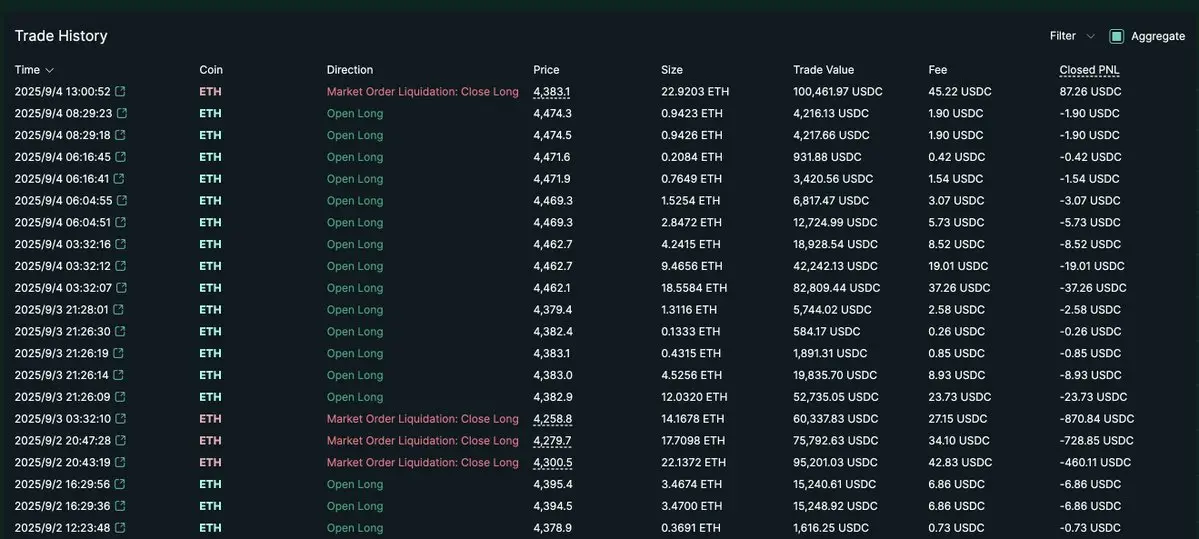Image resolution: width=1199 pixels, height=539 pixels.
Task: Click the Size column header
Action: (671, 70)
